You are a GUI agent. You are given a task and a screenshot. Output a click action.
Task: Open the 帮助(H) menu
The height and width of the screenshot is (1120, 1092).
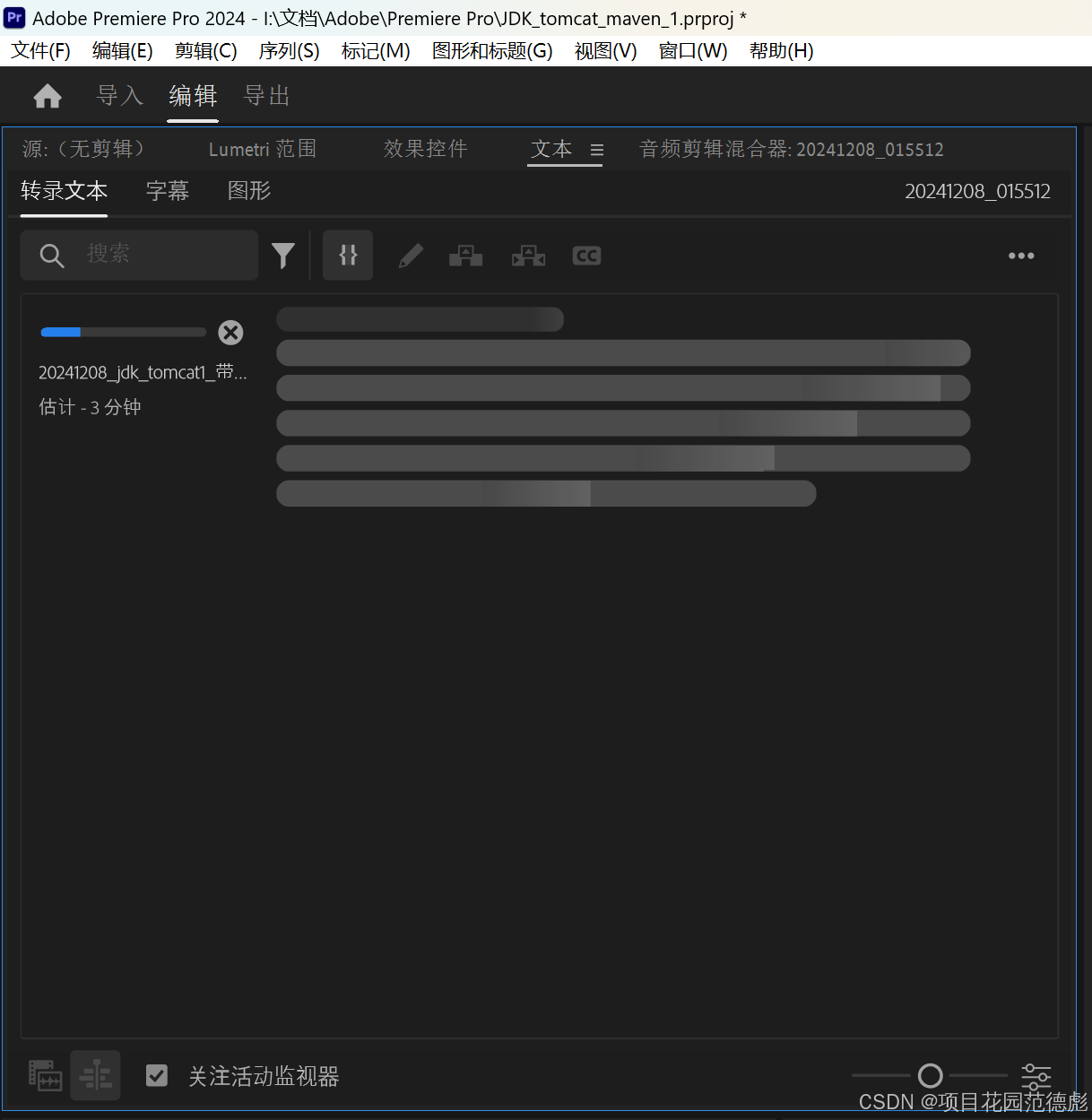(782, 51)
